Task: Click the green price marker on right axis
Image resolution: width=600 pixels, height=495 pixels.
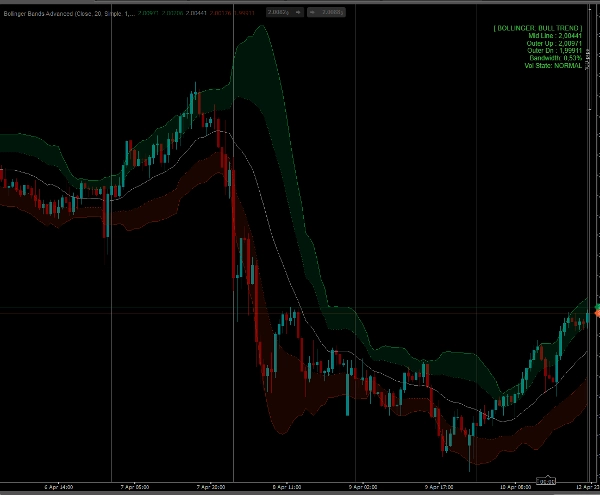Action: coord(597,307)
